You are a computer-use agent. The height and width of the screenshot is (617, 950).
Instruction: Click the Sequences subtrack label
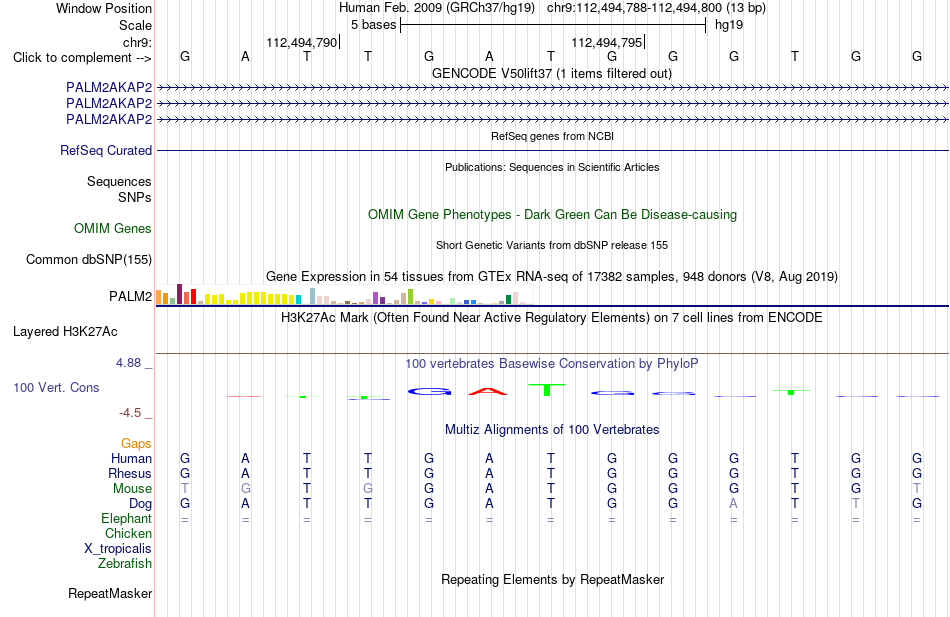pos(119,181)
